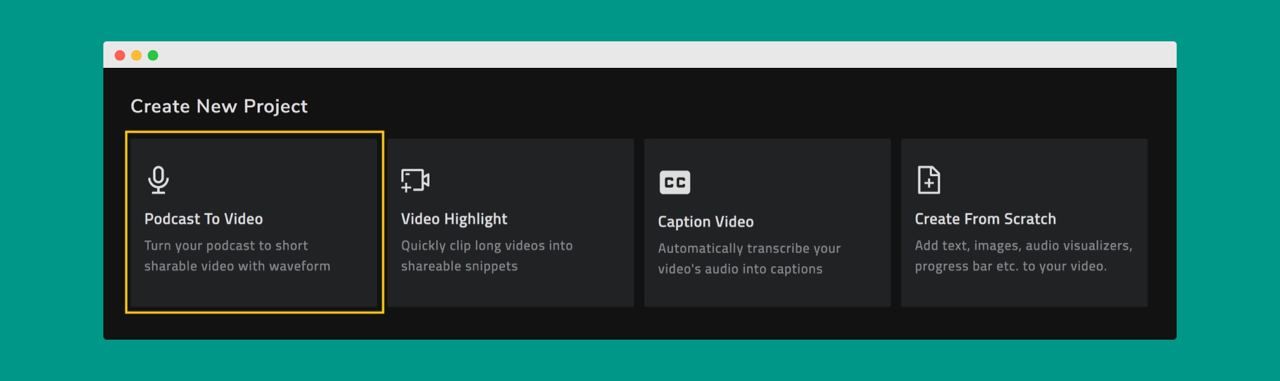Viewport: 1280px width, 381px height.
Task: Click the 'shareable snippets' text line
Action: pos(459,266)
